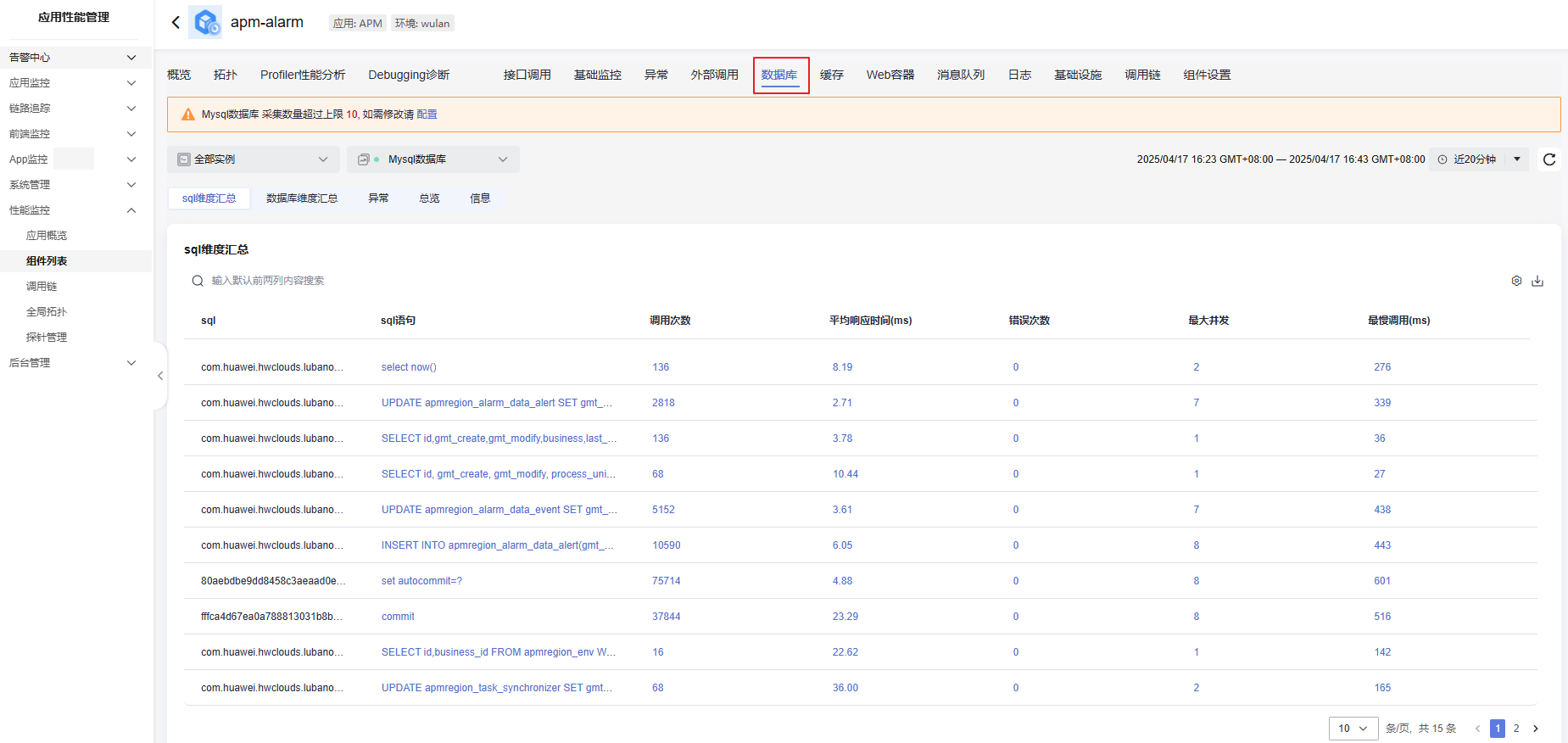Viewport: 1568px width, 743px height.
Task: Refresh the data with the reload icon
Action: [x=1549, y=159]
